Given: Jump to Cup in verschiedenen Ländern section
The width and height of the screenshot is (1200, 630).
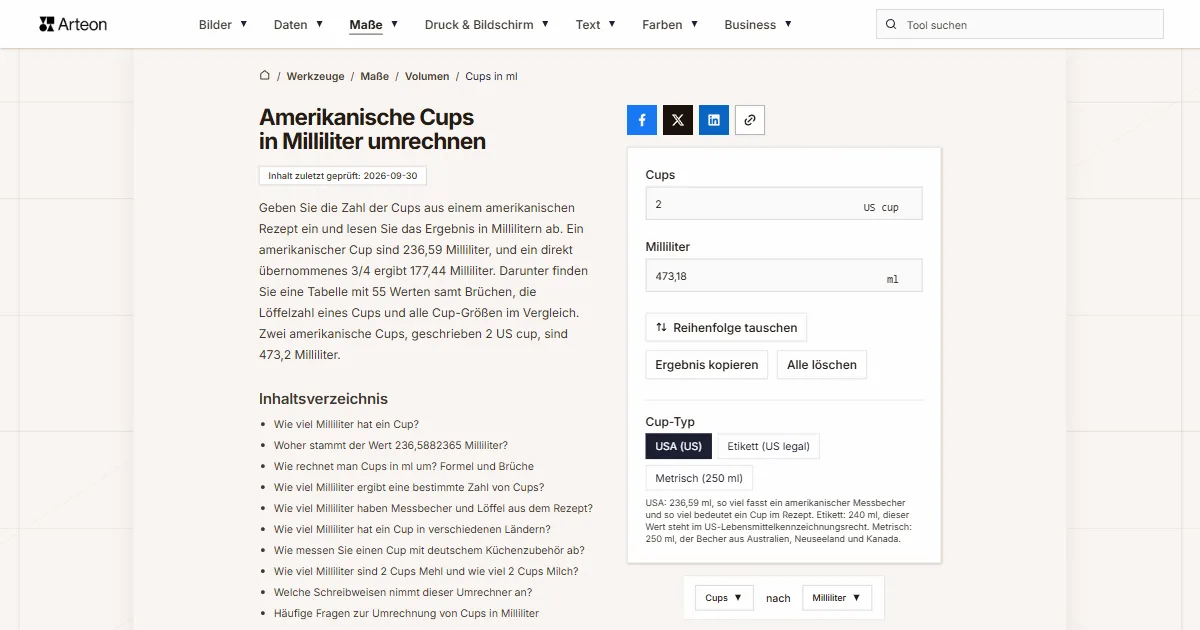Looking at the screenshot, I should click(412, 529).
